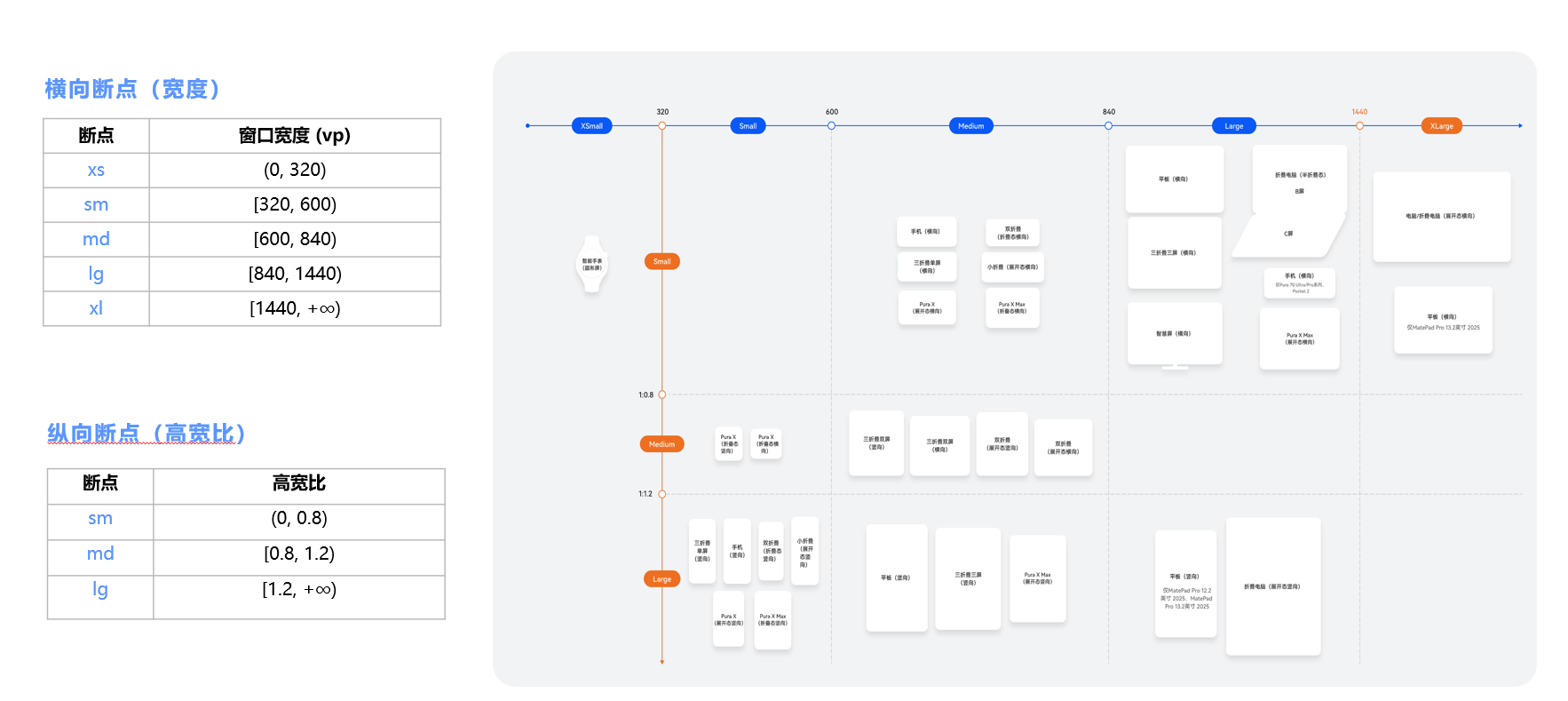Viewport: 1568px width, 701px height.
Task: Click the 纵向断点（高宽比）heading
Action: pos(147,434)
